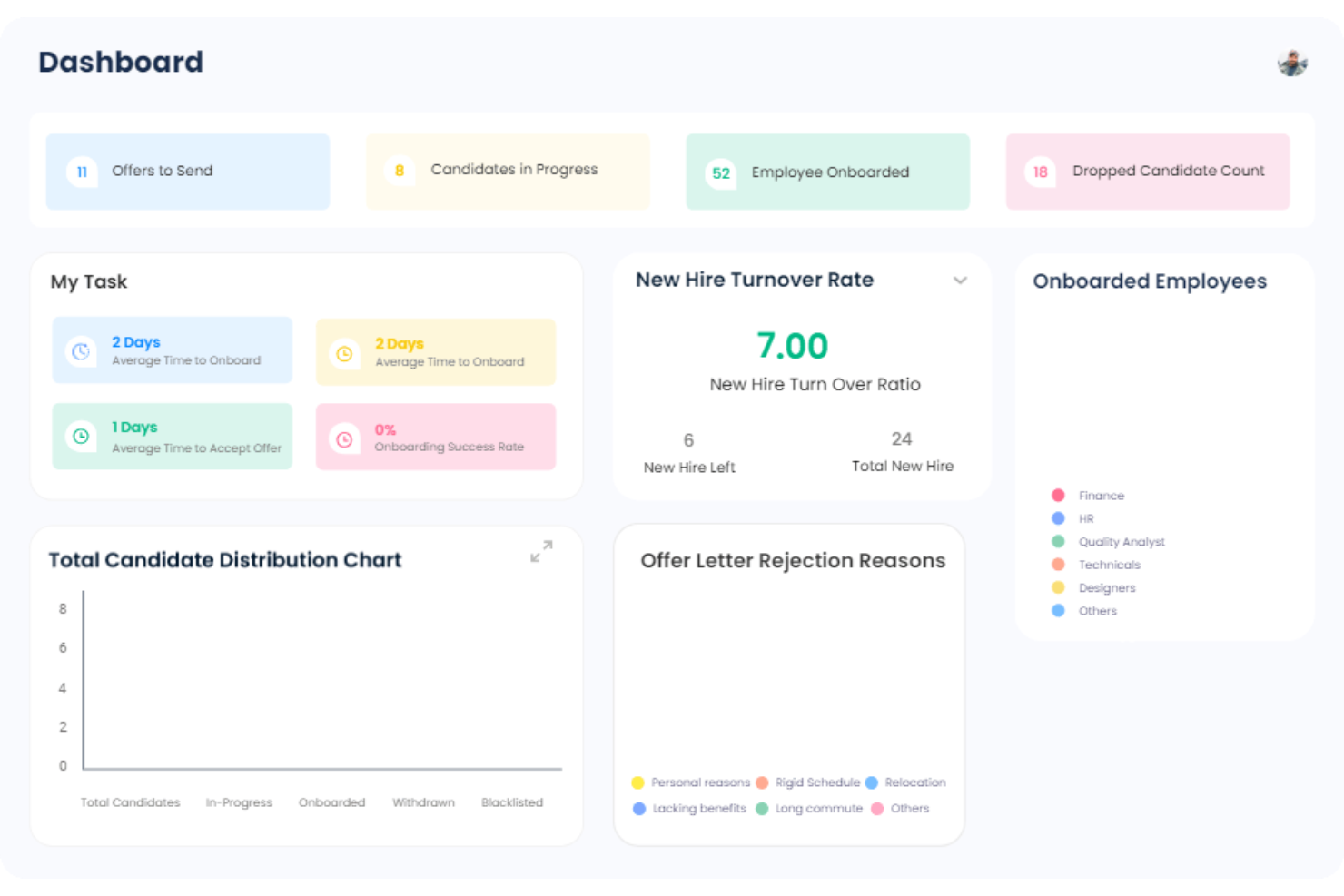Click the 11 badge on Offers to Send
1344x896 pixels.
pos(82,172)
